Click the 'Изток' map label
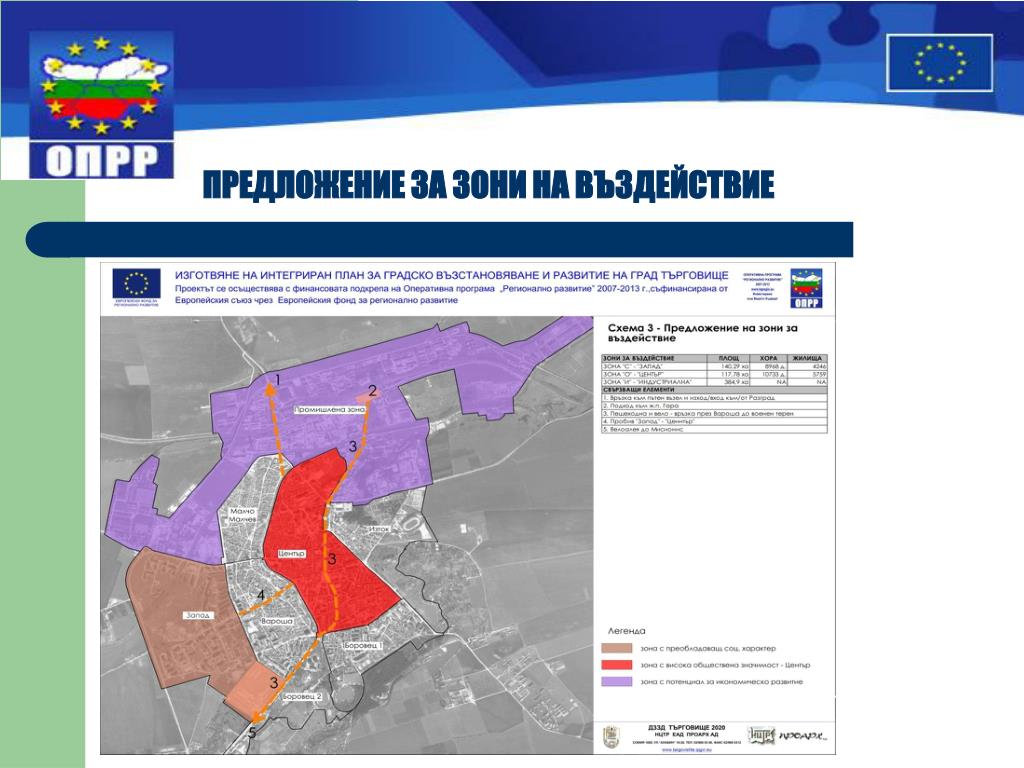 379,529
